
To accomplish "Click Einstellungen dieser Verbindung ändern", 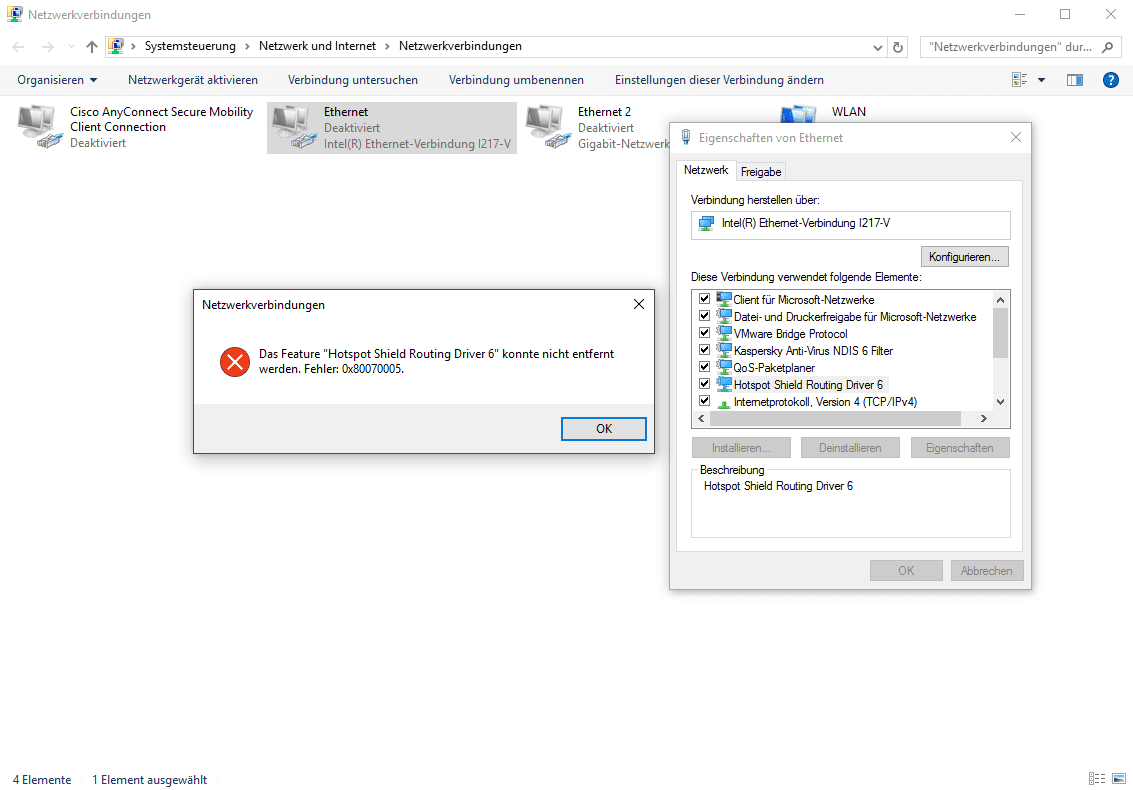I will [x=719, y=80].
